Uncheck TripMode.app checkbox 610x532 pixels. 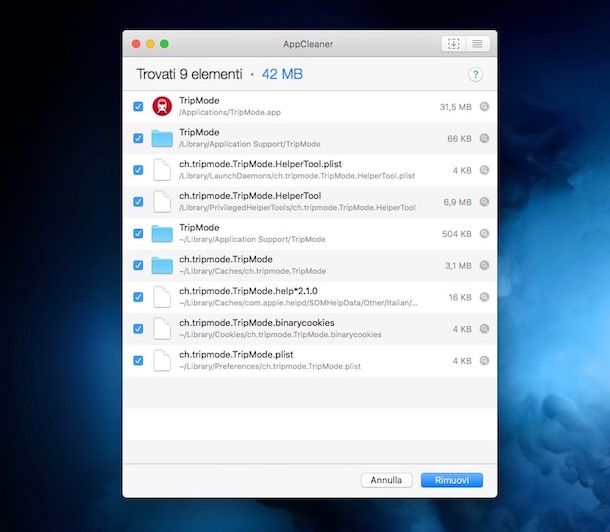[x=138, y=107]
